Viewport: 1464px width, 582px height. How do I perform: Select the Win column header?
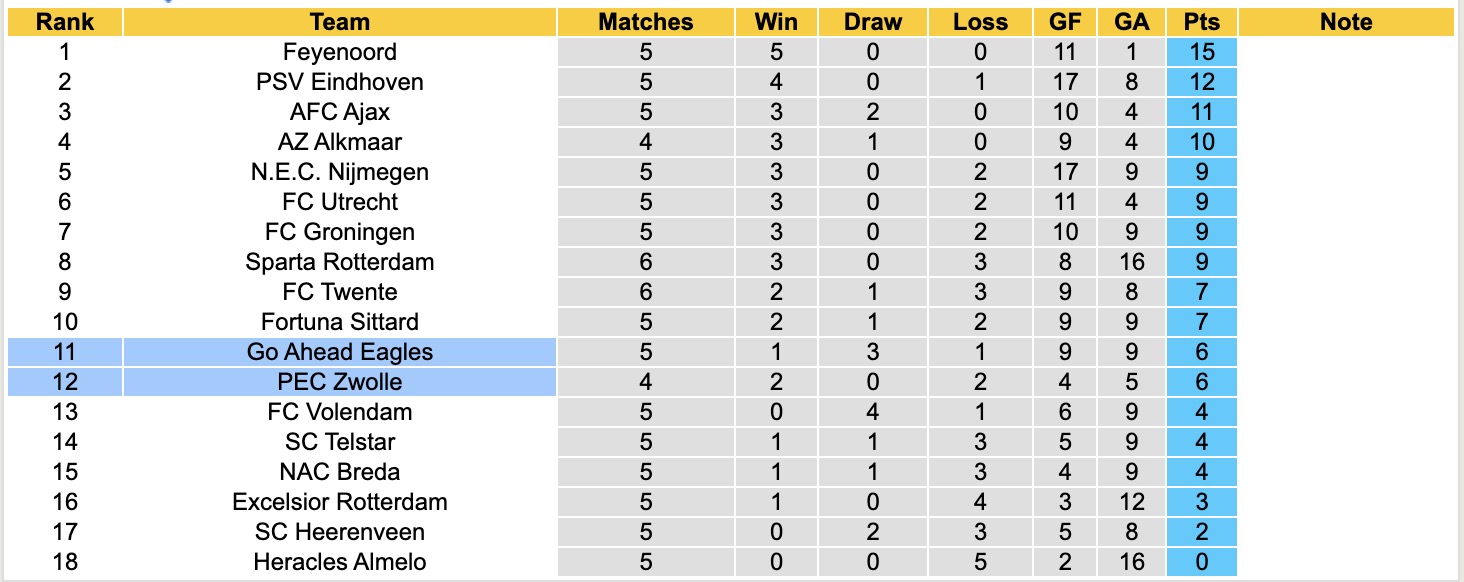[x=778, y=22]
